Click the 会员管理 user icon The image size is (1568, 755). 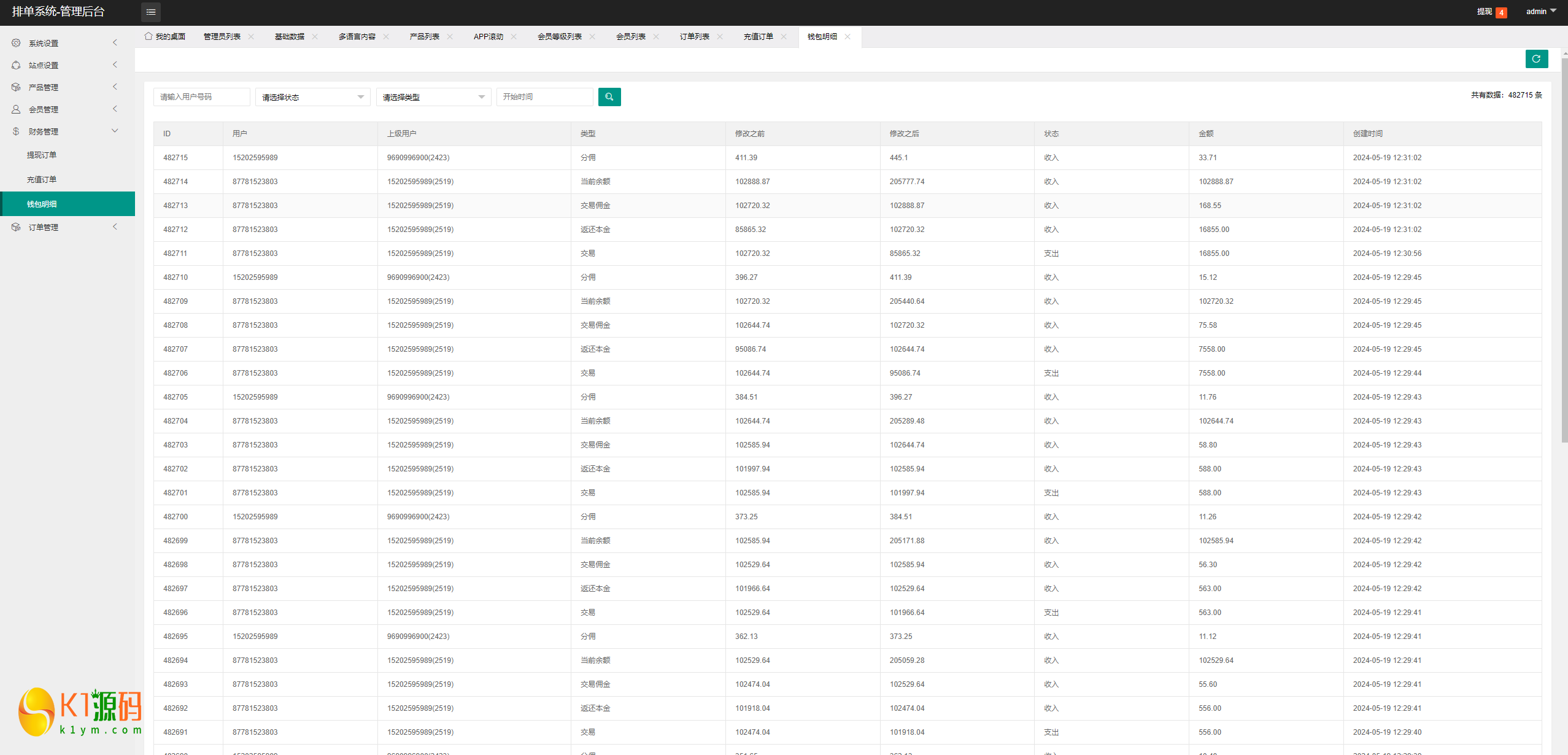tap(16, 109)
